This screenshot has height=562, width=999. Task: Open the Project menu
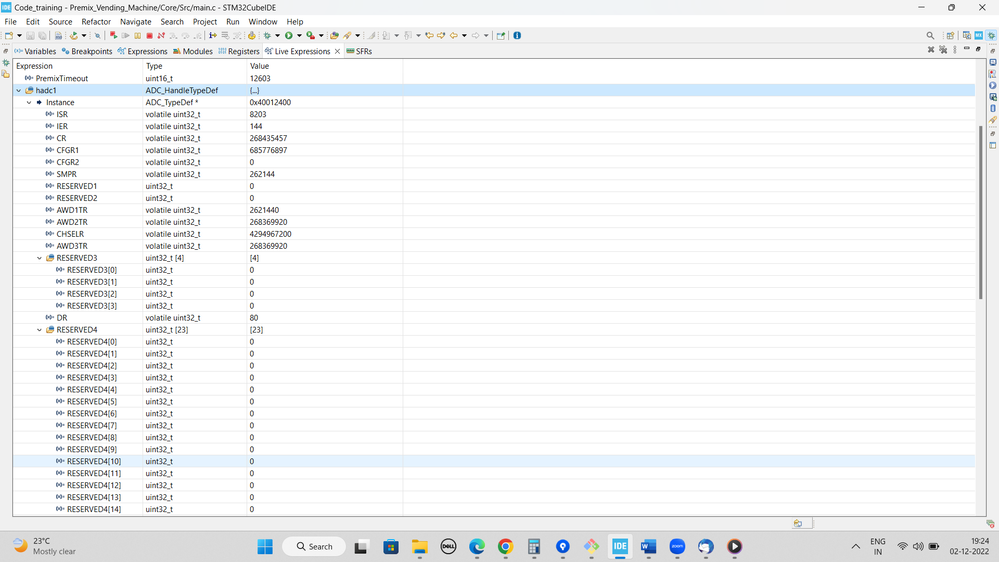tap(205, 22)
